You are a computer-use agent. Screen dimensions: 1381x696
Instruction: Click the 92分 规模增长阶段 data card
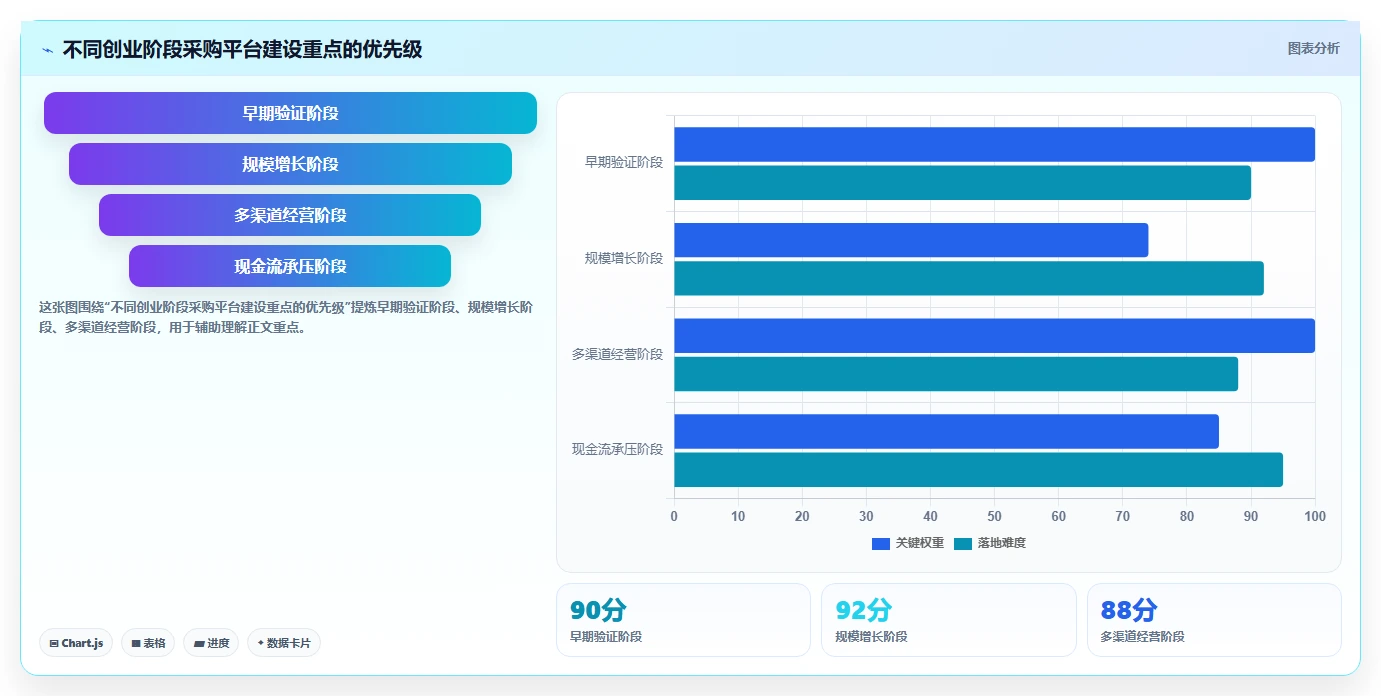pos(949,620)
